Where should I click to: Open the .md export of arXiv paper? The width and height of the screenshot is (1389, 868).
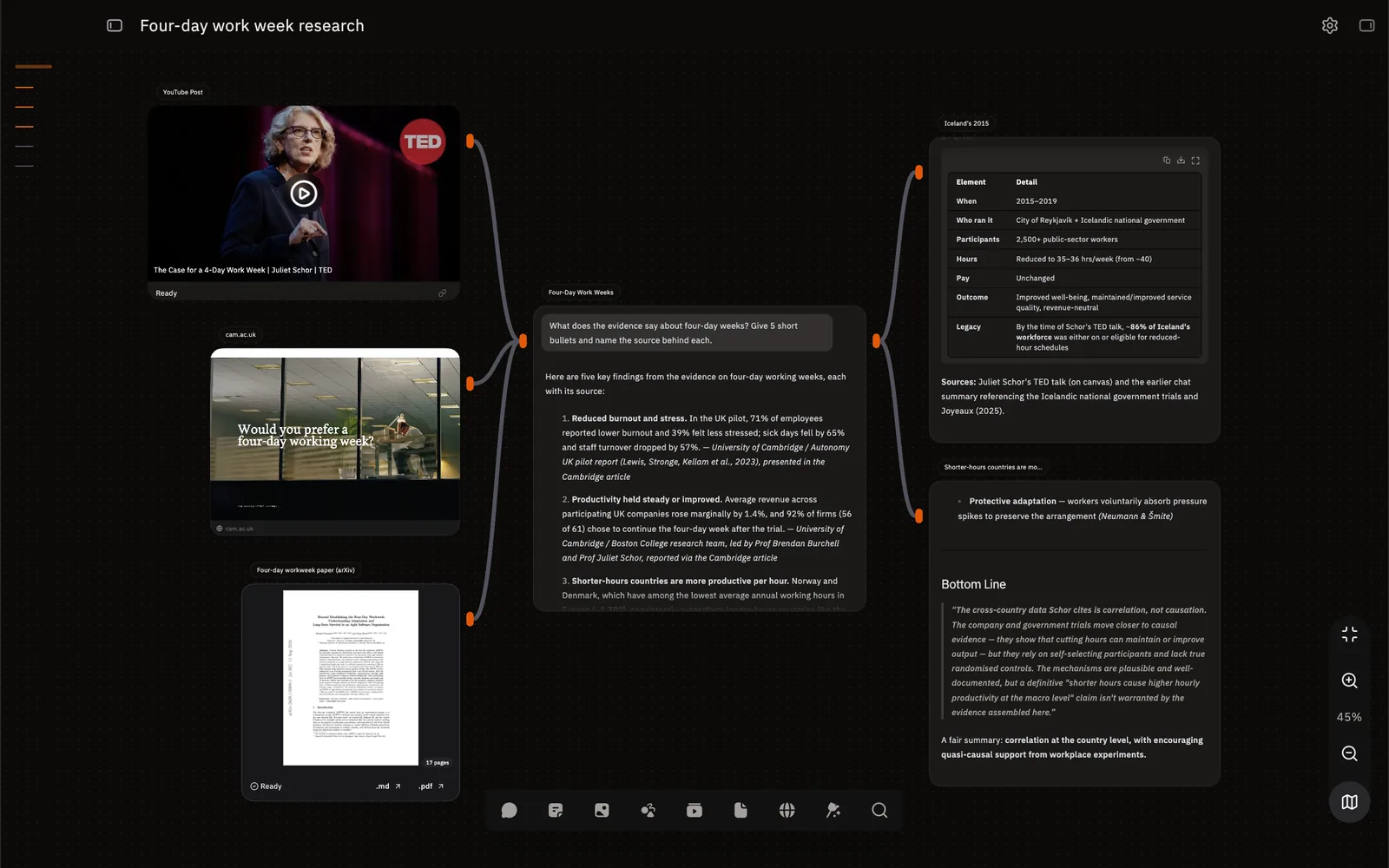click(388, 786)
